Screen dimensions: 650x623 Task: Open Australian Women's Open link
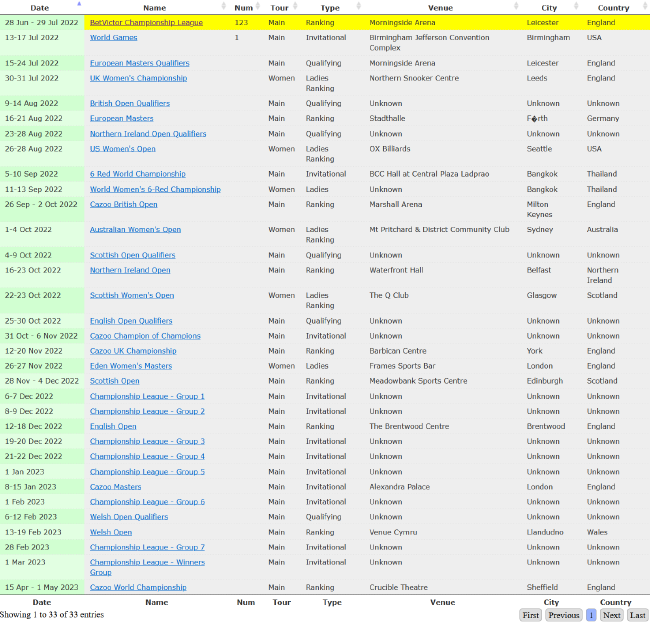coord(136,229)
